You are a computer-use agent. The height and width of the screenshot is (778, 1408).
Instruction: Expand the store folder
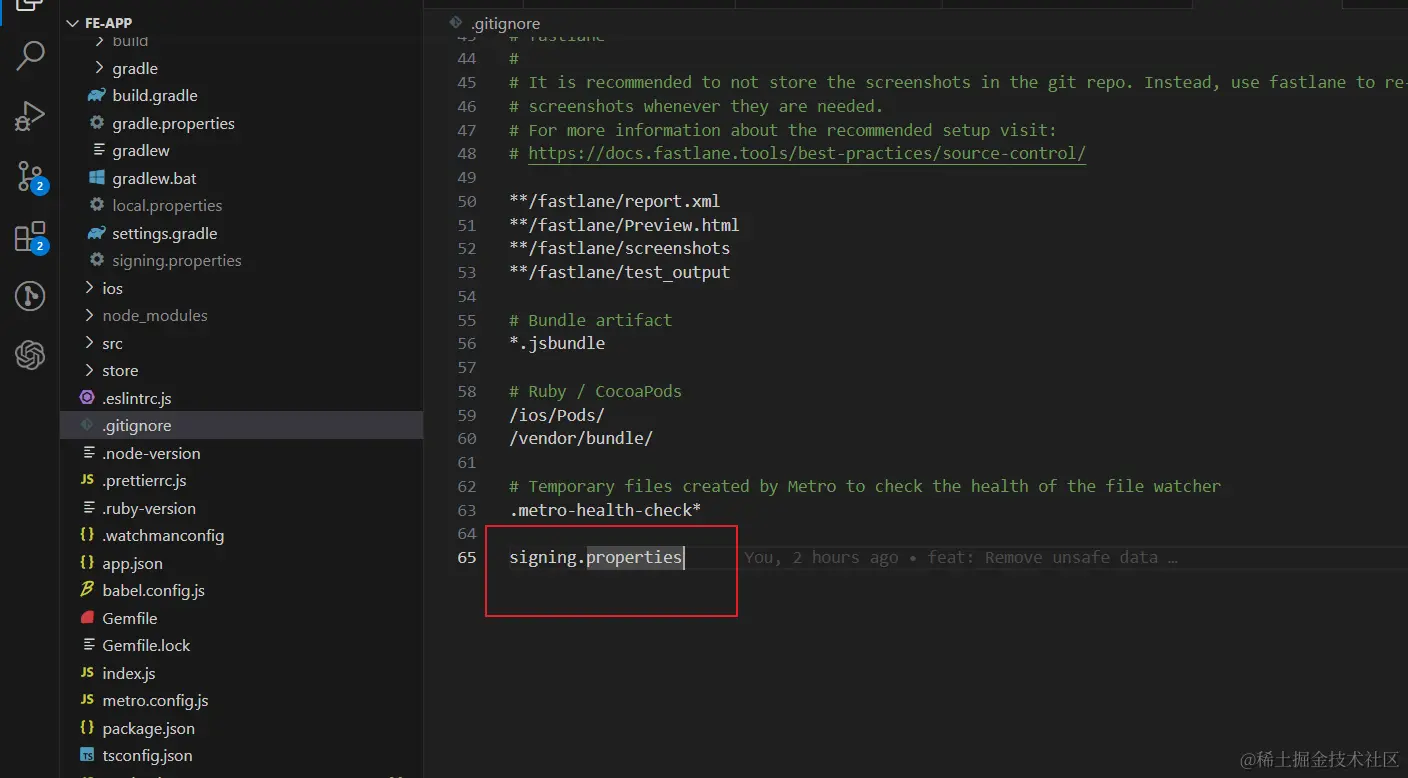pos(89,370)
